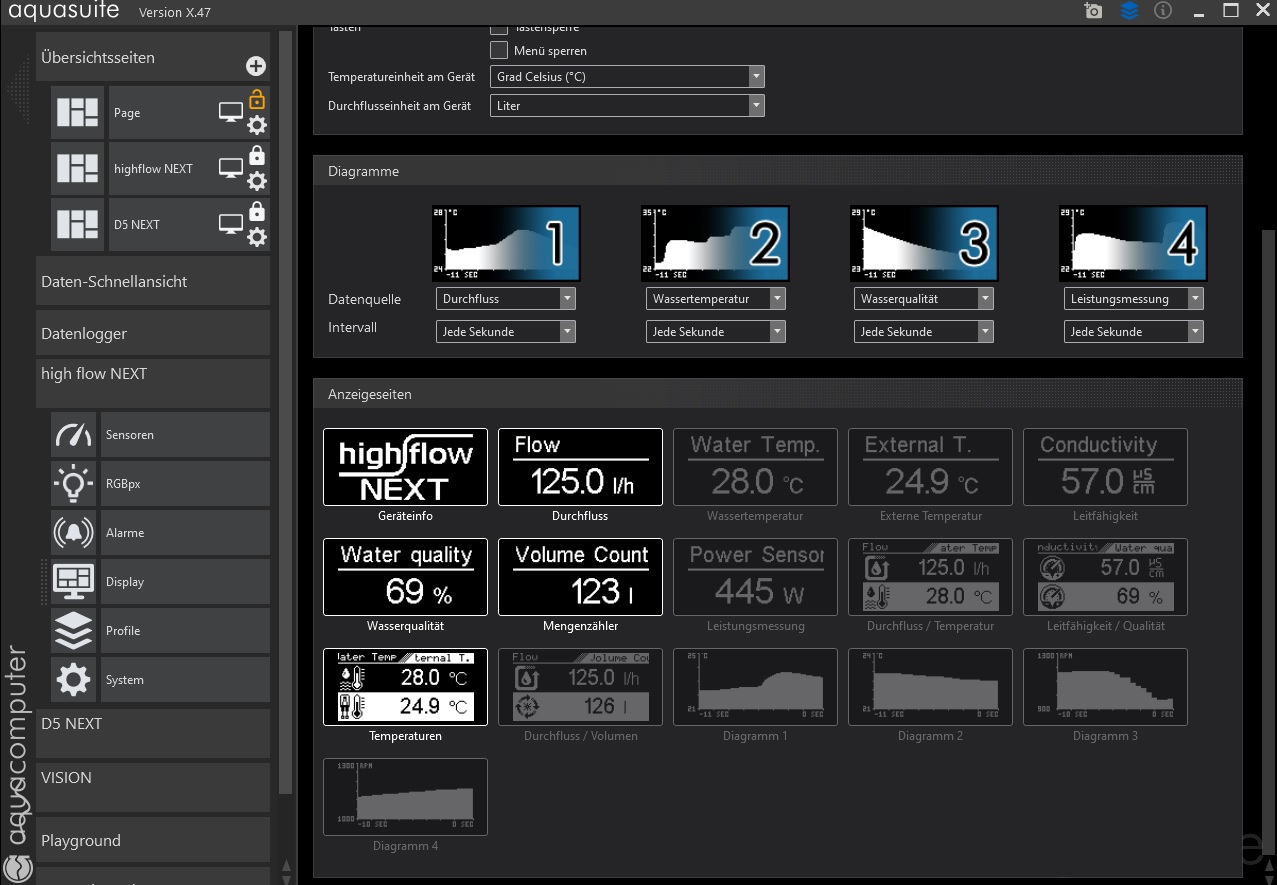Click the desktop monitor icon for highflow NEXT
The image size is (1277, 885).
(231, 169)
